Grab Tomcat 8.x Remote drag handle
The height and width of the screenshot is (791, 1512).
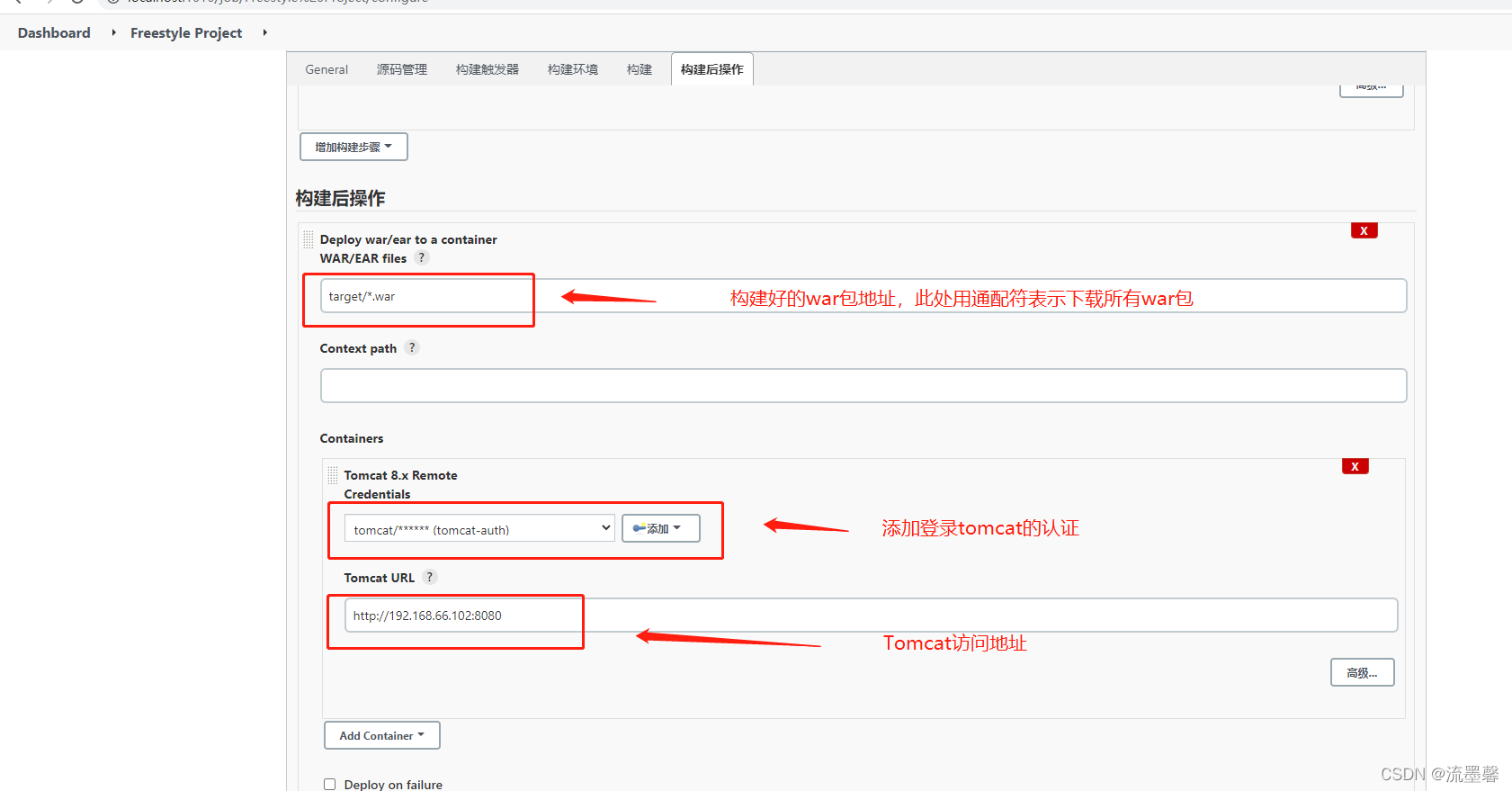click(x=333, y=475)
